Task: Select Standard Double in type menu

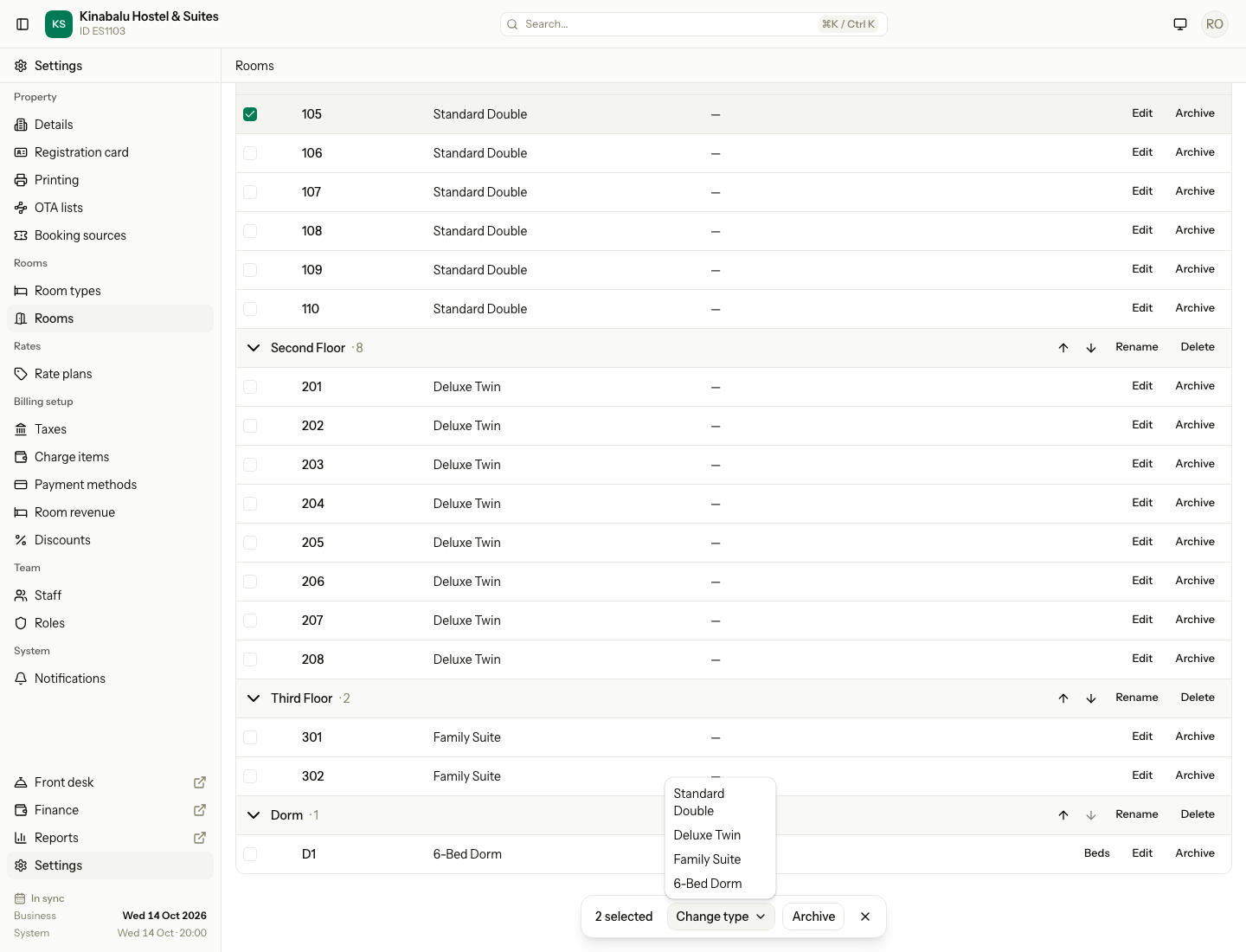Action: (x=720, y=802)
